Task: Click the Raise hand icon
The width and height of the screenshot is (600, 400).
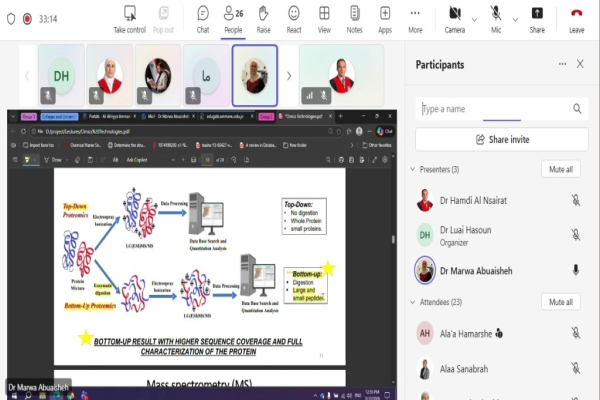Action: [263, 17]
